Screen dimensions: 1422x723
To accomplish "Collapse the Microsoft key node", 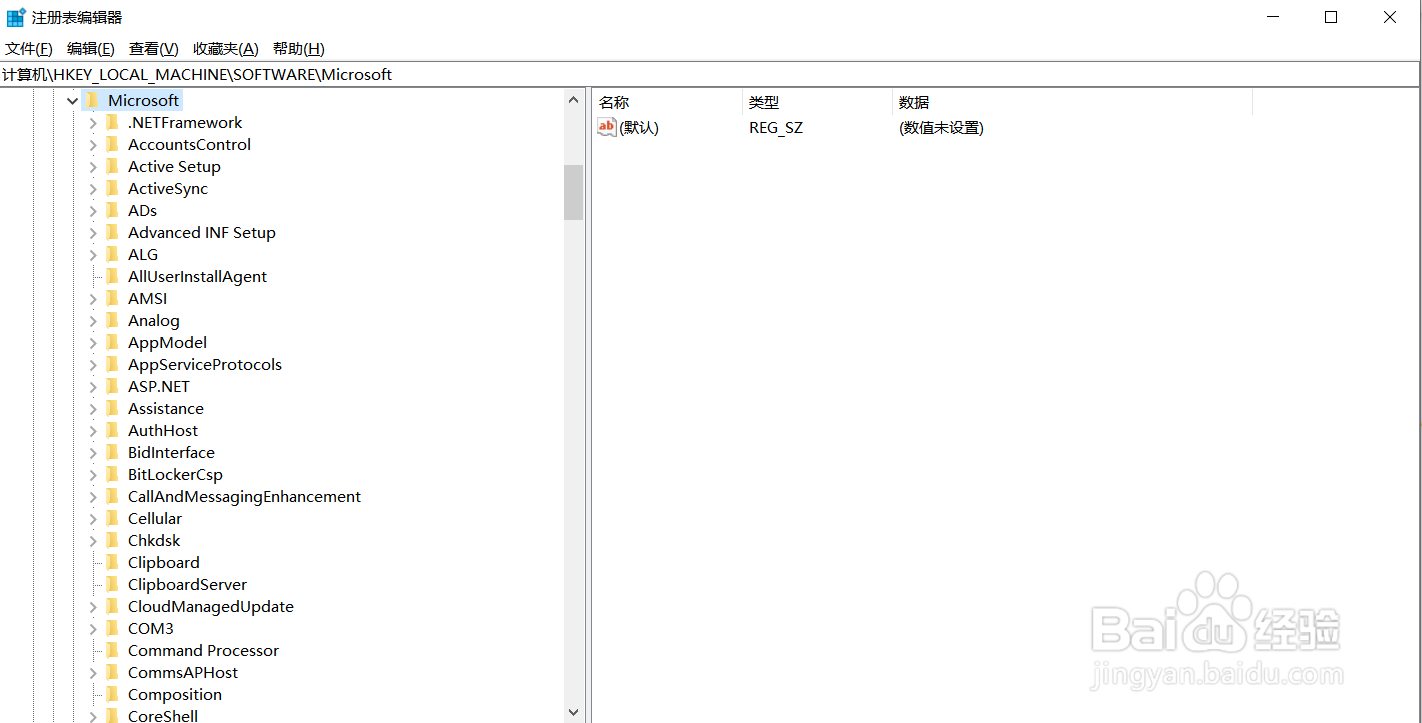I will click(72, 101).
